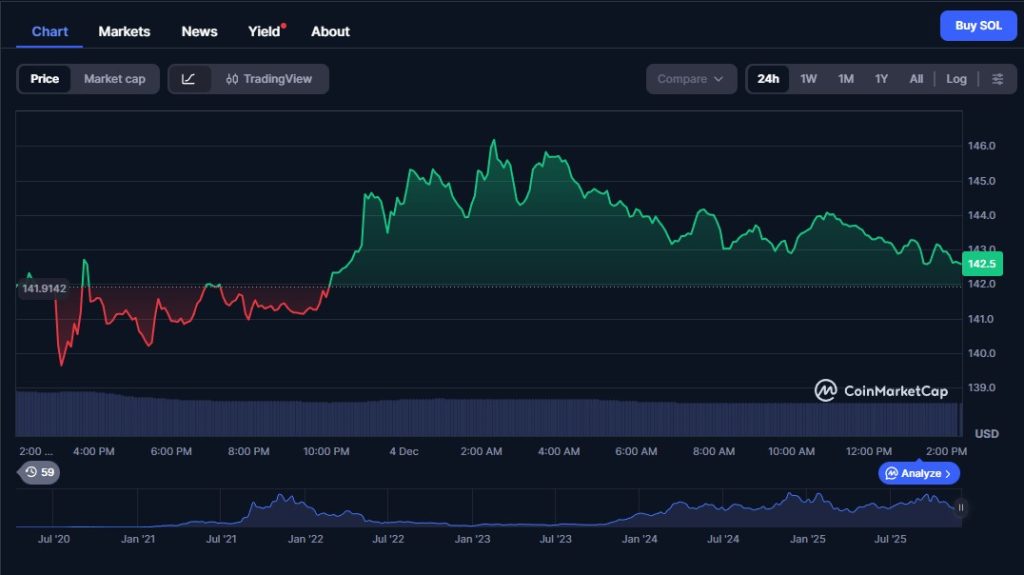Open the Compare dropdown
This screenshot has height=575, width=1024.
pyautogui.click(x=691, y=79)
